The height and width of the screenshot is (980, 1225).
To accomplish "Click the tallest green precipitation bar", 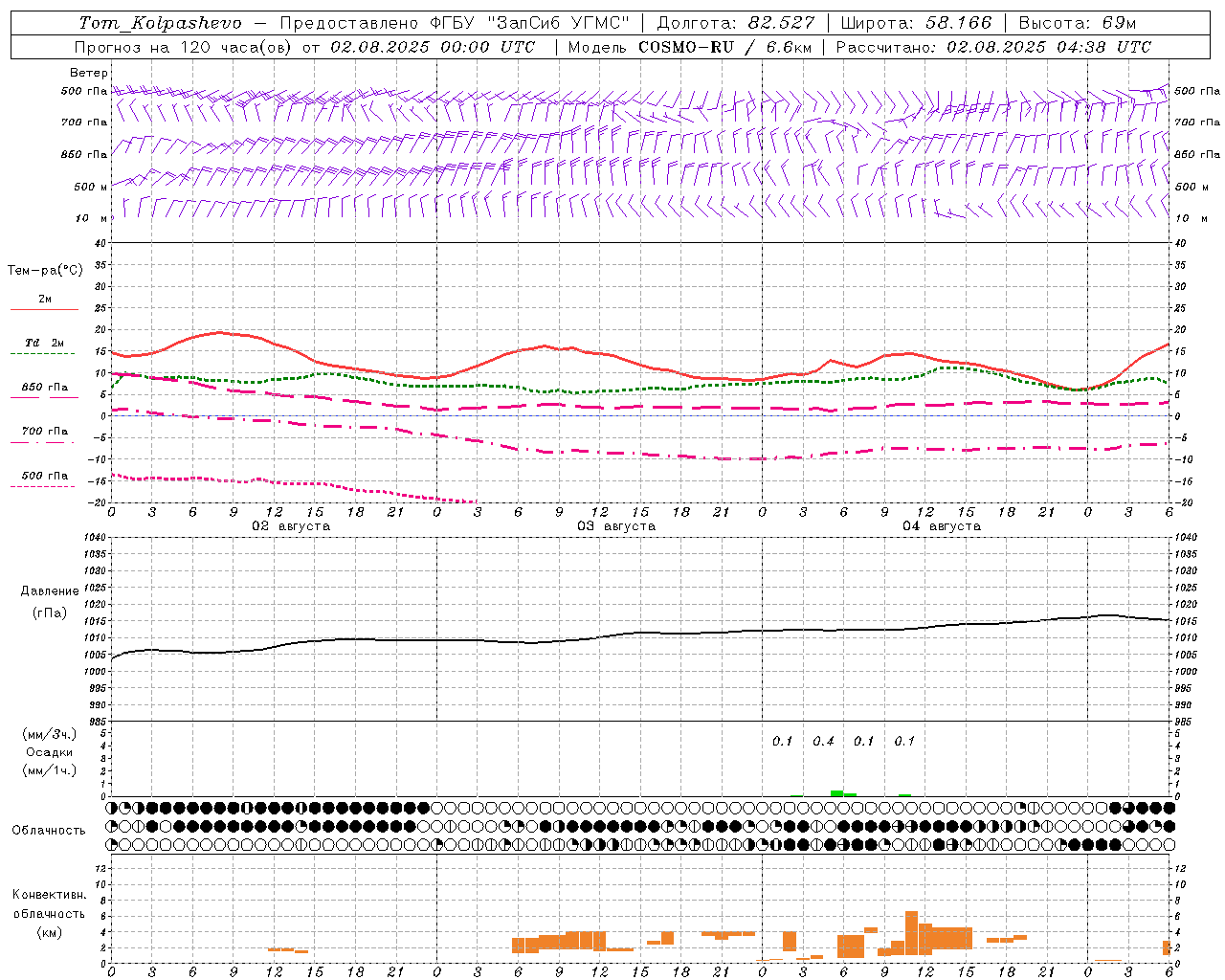I will [836, 793].
